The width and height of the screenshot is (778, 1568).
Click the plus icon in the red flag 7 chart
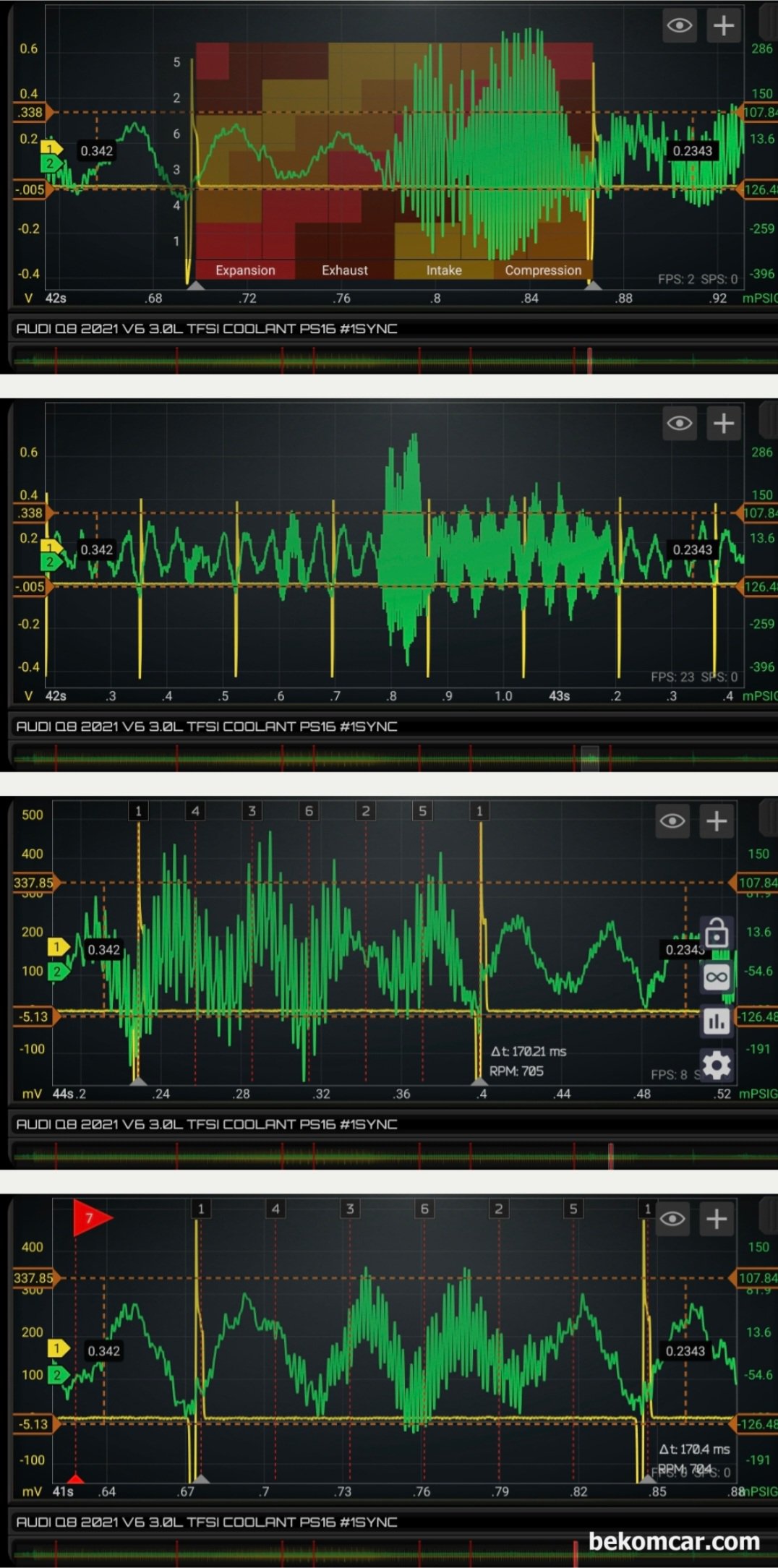click(x=716, y=1219)
